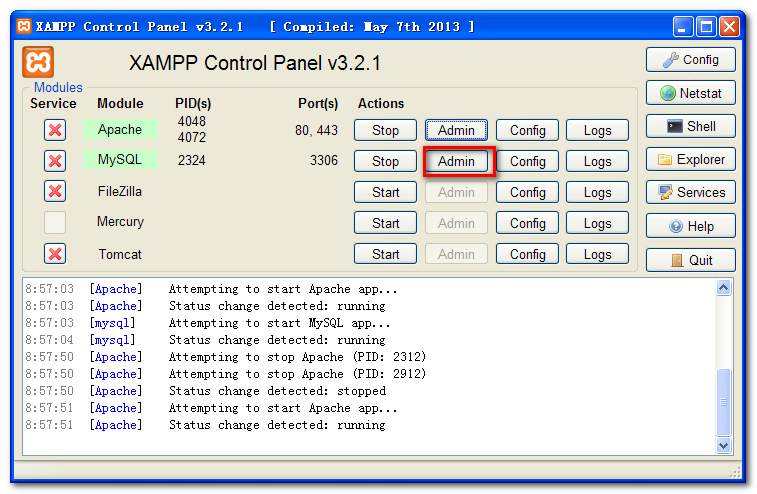Start the Mercury module
Viewport: 757px width, 494px height.
tap(385, 223)
